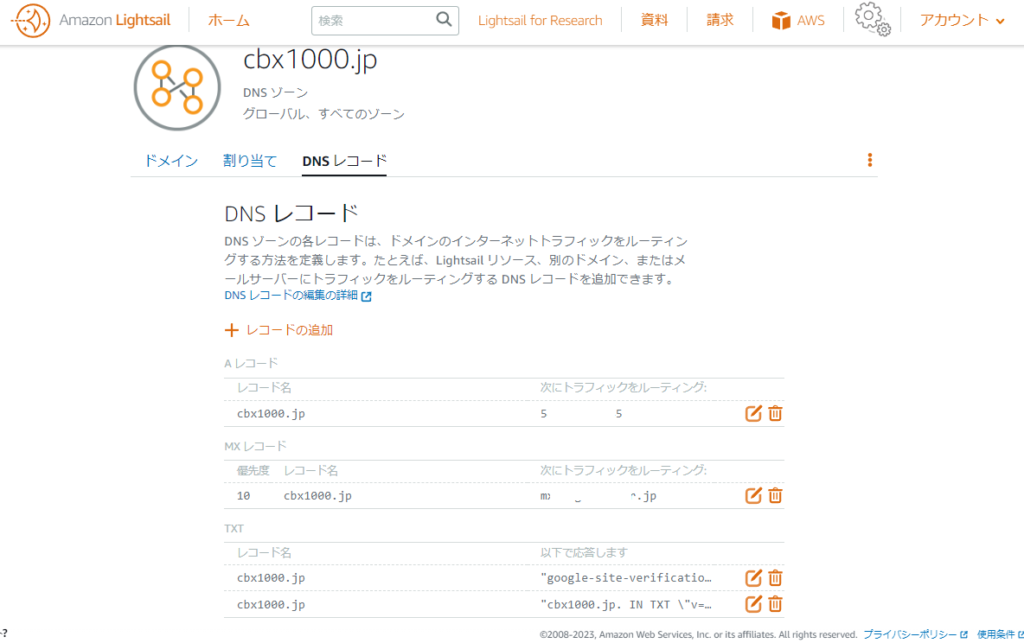Edit the google-site-verification TXT record
This screenshot has height=643, width=1024.
point(753,578)
